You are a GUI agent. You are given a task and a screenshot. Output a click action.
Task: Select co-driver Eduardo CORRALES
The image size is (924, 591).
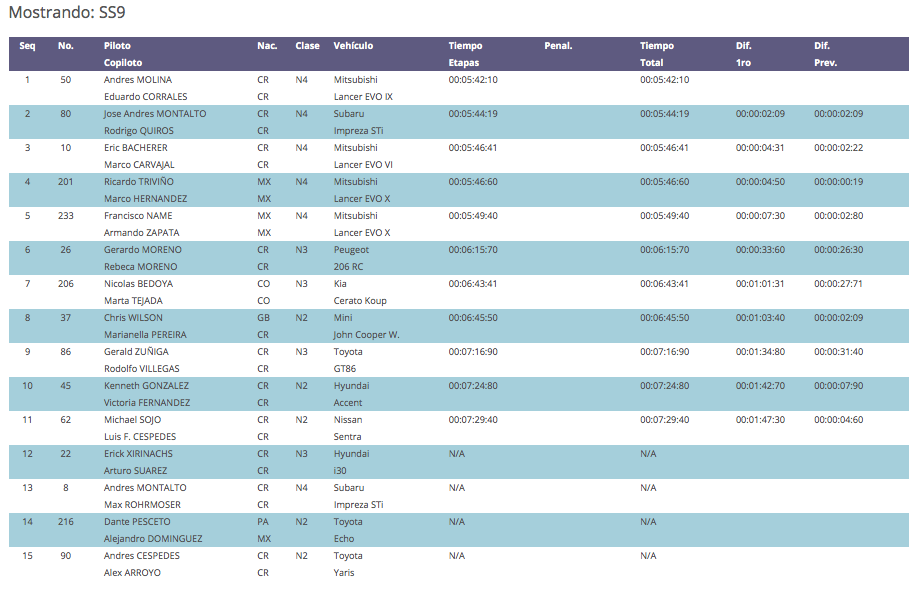point(145,97)
